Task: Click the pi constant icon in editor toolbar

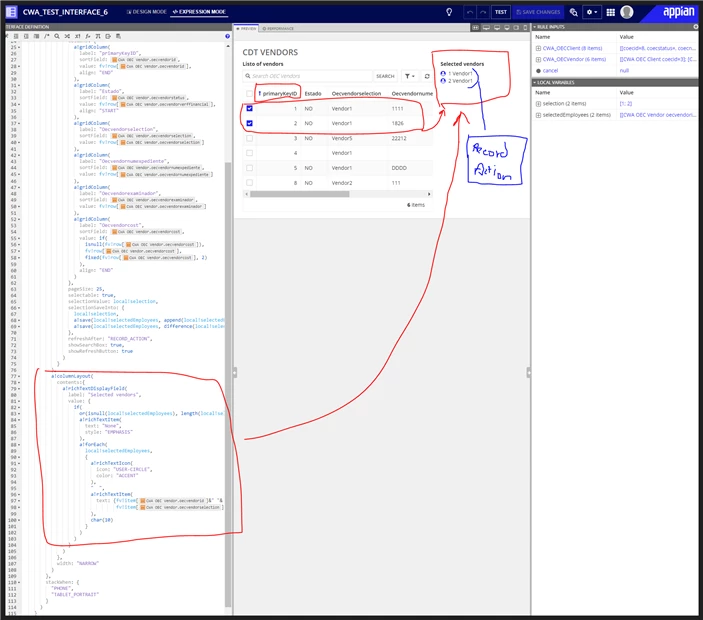Action: pyautogui.click(x=98, y=36)
